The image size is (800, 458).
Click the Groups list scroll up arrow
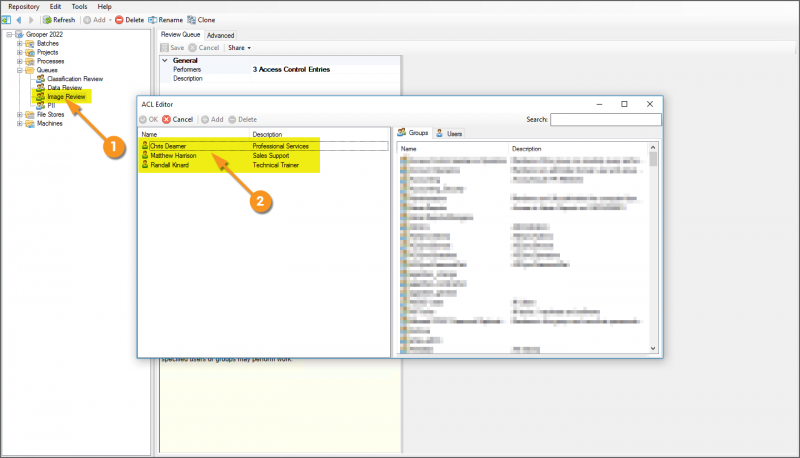pos(653,147)
